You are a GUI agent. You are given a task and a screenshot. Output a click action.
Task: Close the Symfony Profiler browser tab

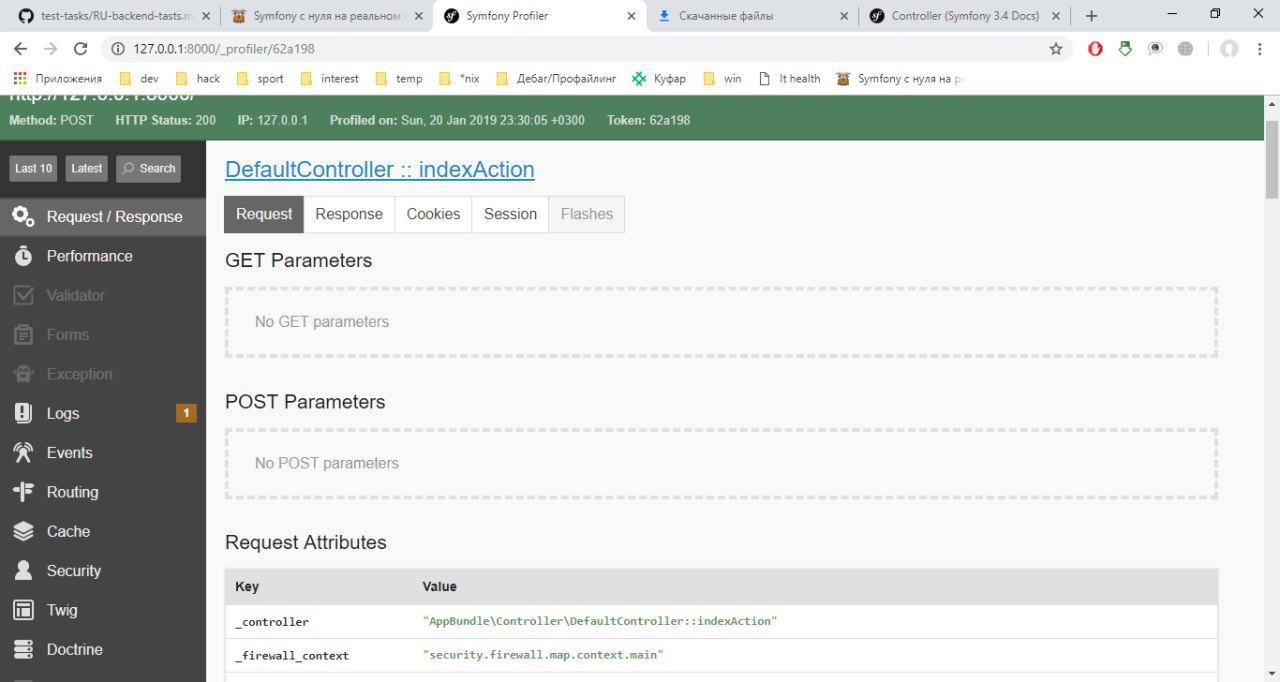pyautogui.click(x=630, y=16)
